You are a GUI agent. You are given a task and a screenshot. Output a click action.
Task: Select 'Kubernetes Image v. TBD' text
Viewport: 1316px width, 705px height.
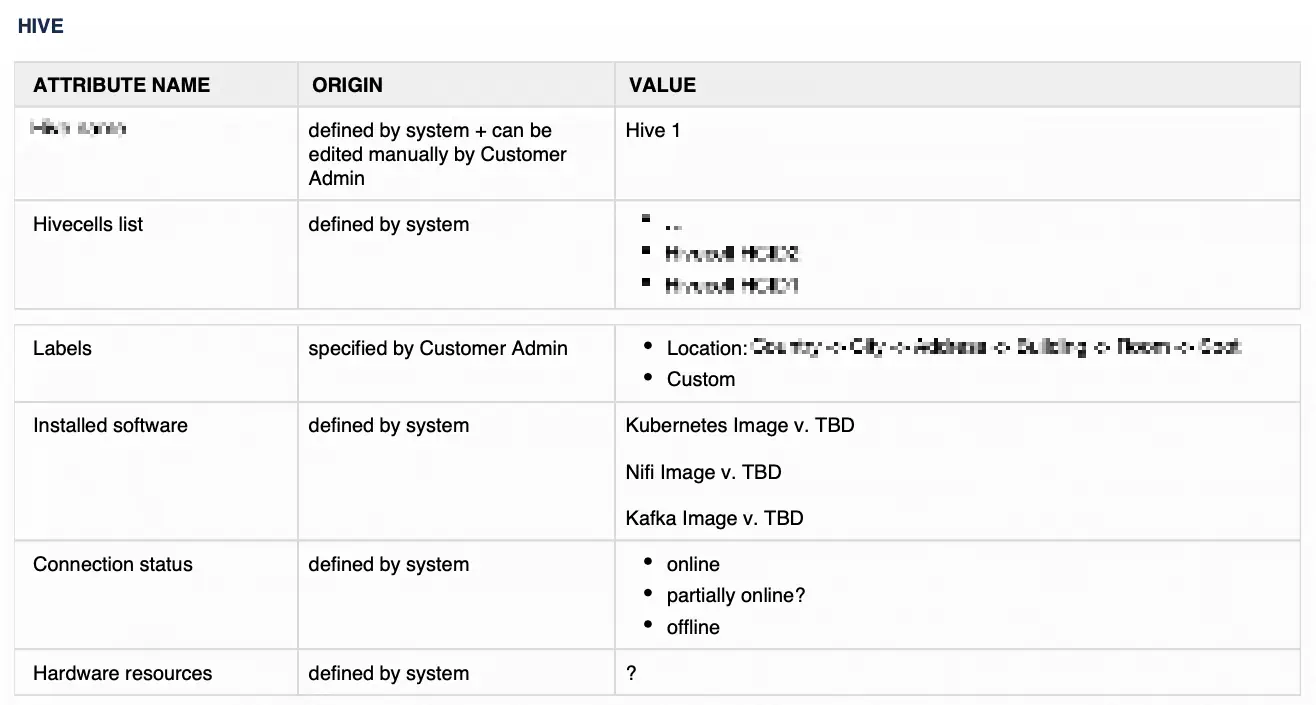coord(740,426)
